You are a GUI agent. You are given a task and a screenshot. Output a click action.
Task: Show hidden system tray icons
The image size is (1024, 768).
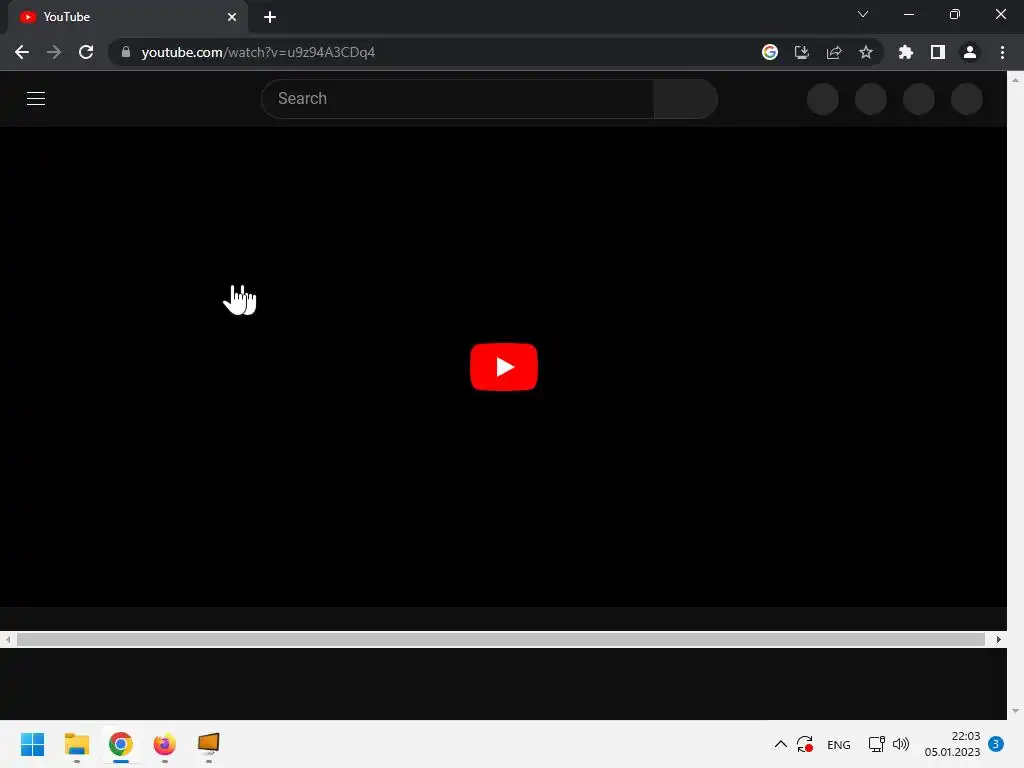coord(780,744)
